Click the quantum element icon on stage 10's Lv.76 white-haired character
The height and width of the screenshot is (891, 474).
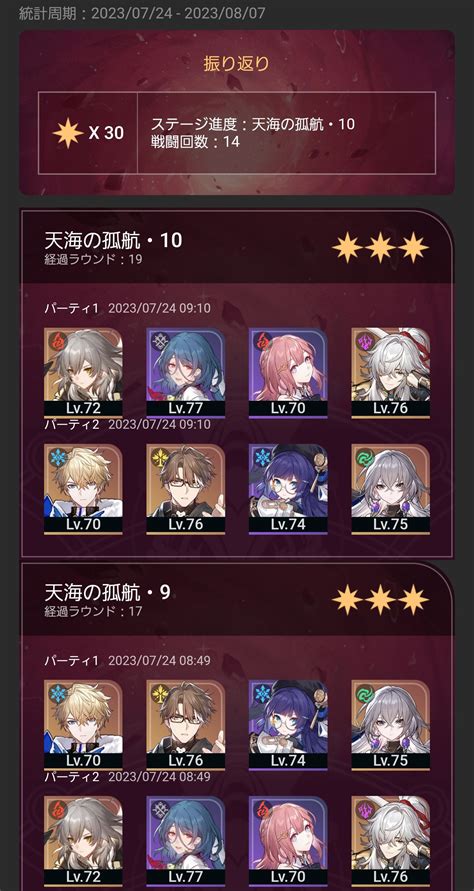pyautogui.click(x=364, y=340)
